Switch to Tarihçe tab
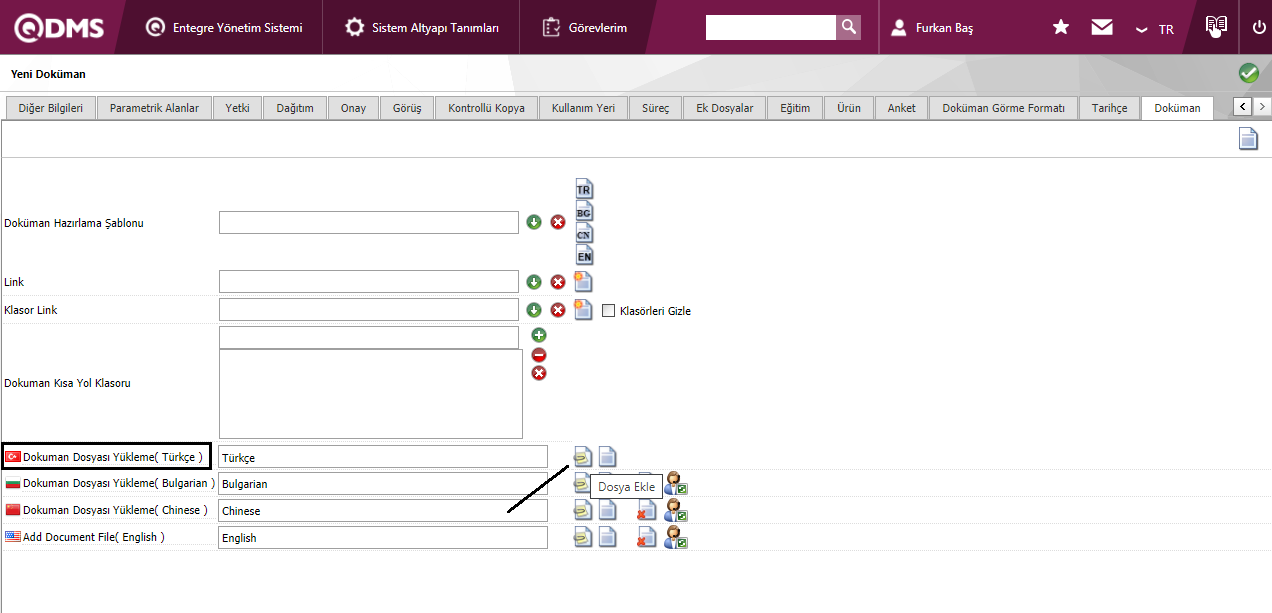Image resolution: width=1272 pixels, height=613 pixels. (1109, 108)
